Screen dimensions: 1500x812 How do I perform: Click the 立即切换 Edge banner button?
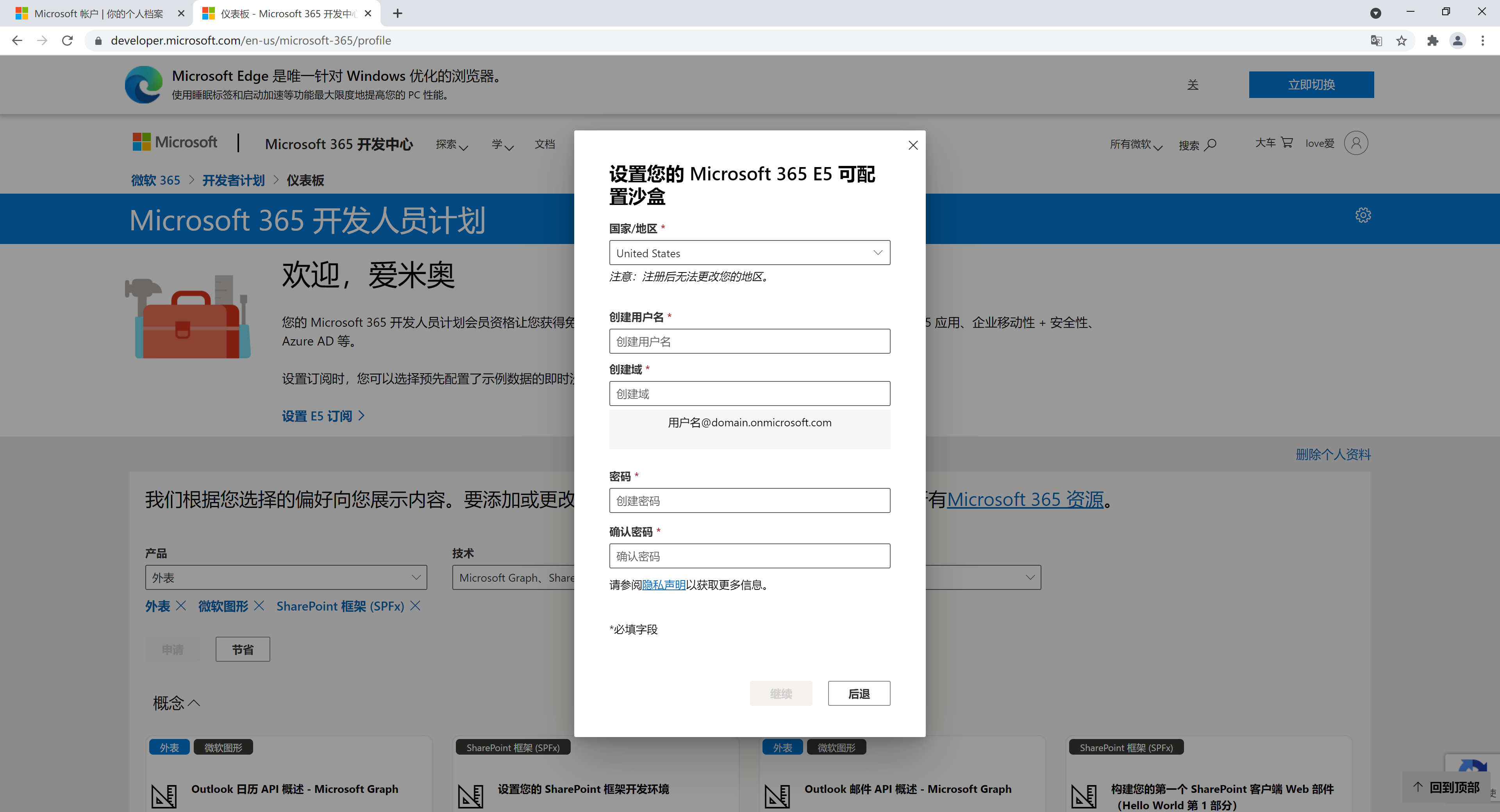pyautogui.click(x=1311, y=85)
